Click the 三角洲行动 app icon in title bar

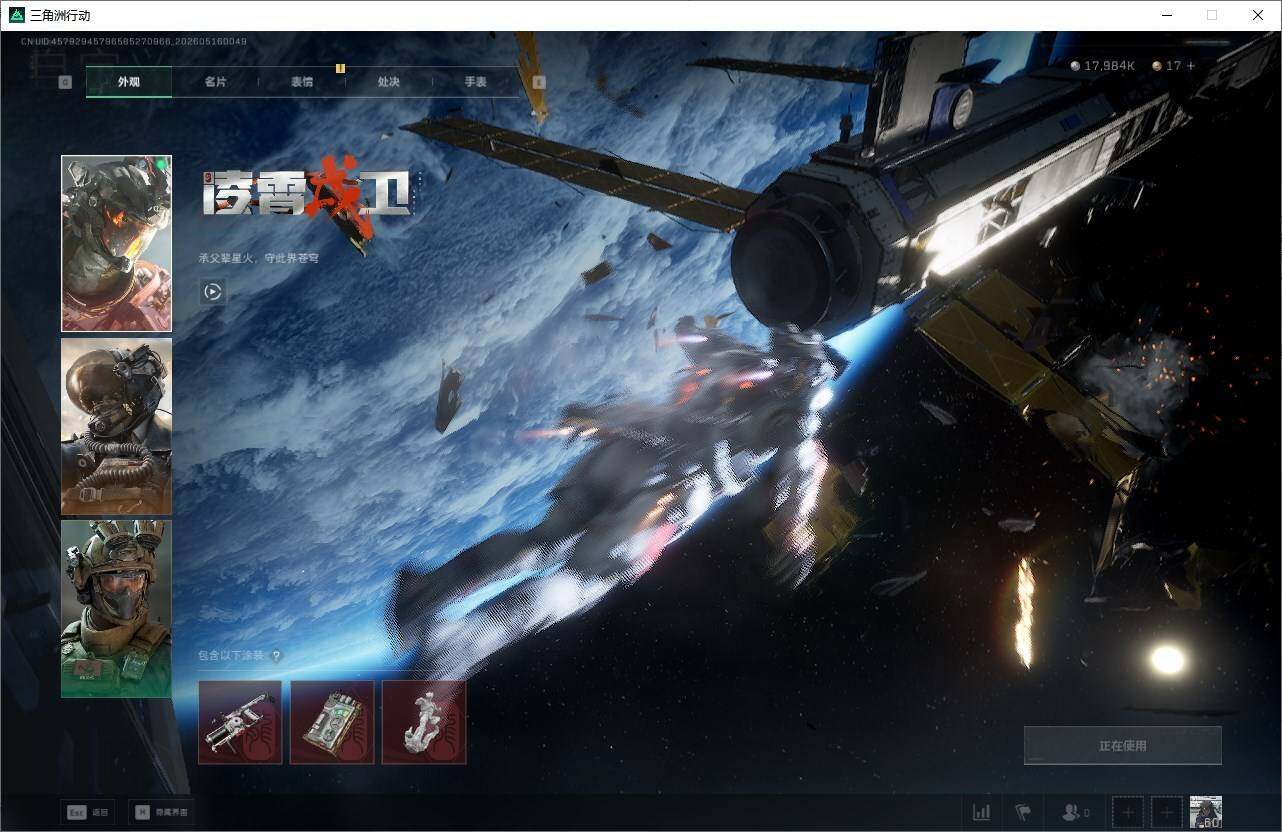click(x=17, y=15)
